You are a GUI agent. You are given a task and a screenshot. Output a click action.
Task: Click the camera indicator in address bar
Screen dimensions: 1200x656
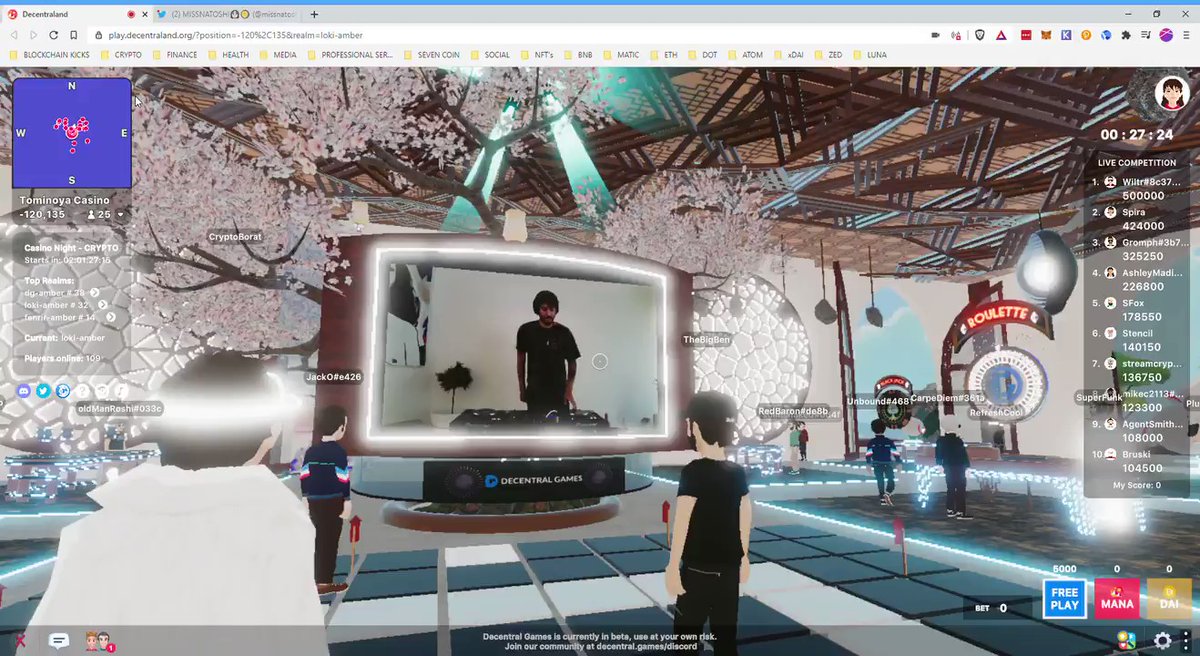(935, 35)
